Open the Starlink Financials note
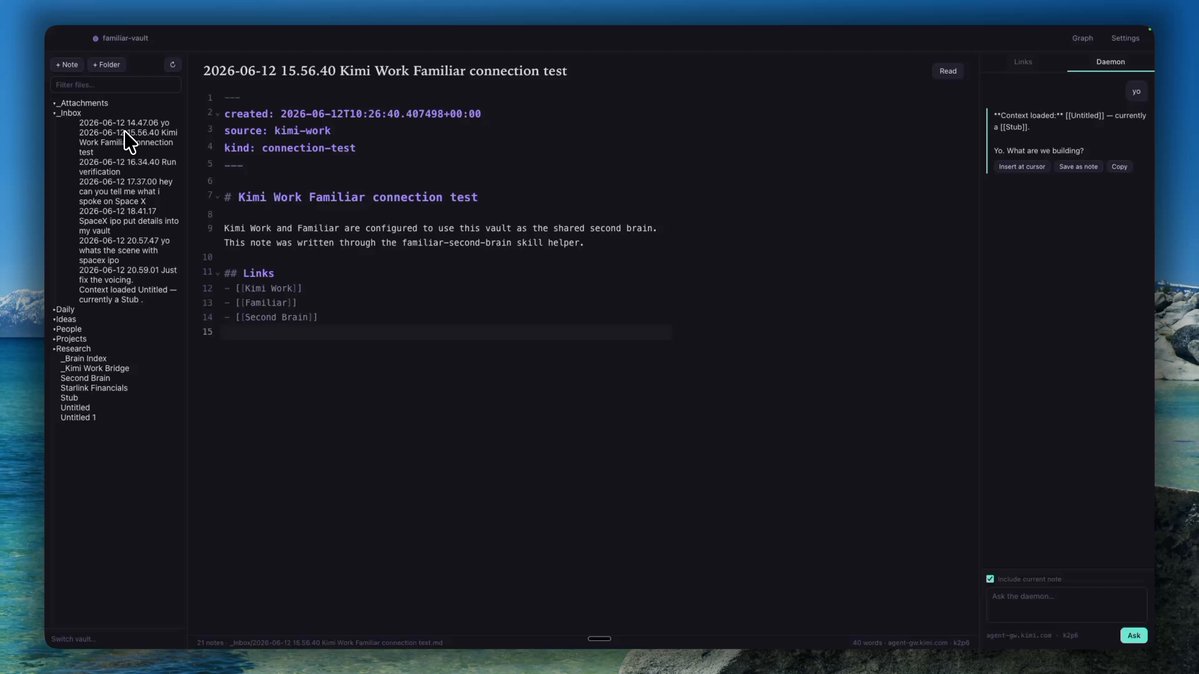The image size is (1199, 674). 94,388
